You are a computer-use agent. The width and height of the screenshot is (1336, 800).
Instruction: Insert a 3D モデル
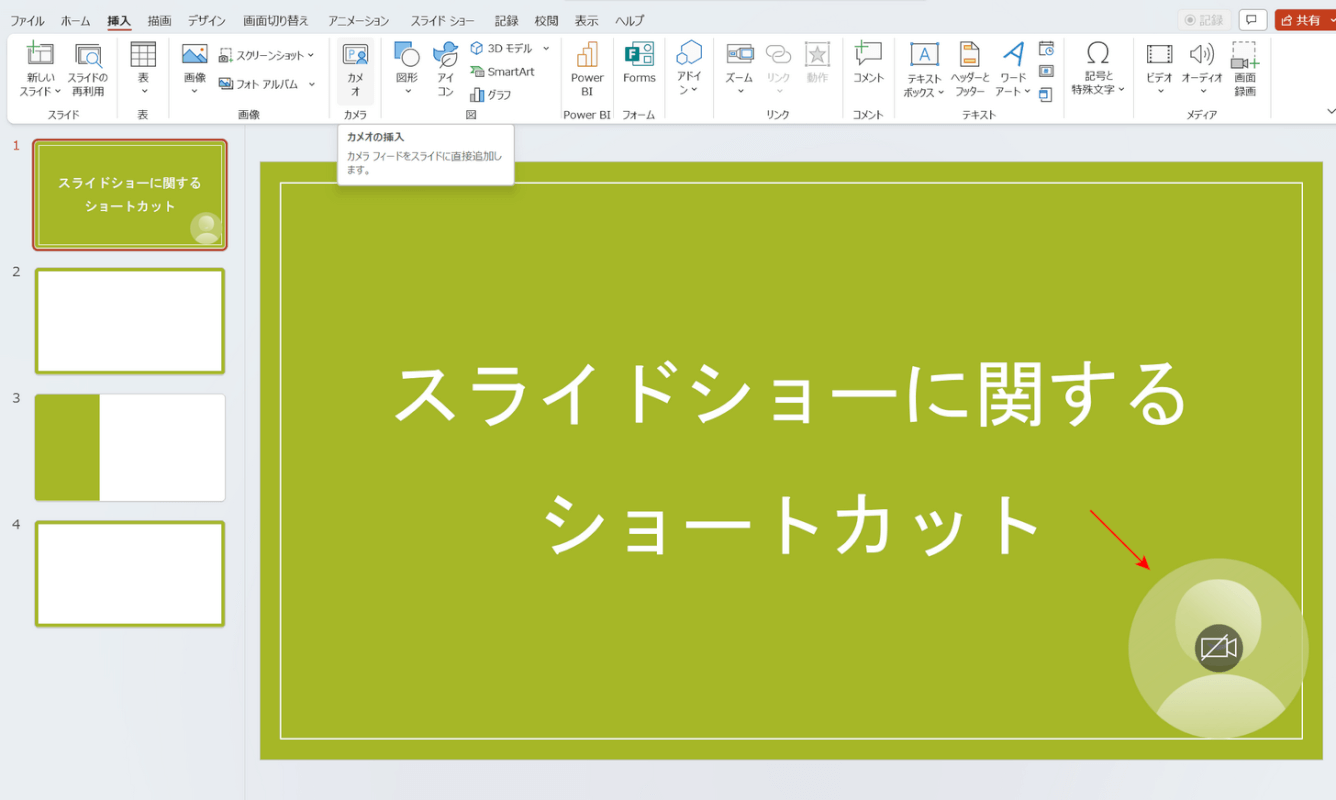coord(502,48)
